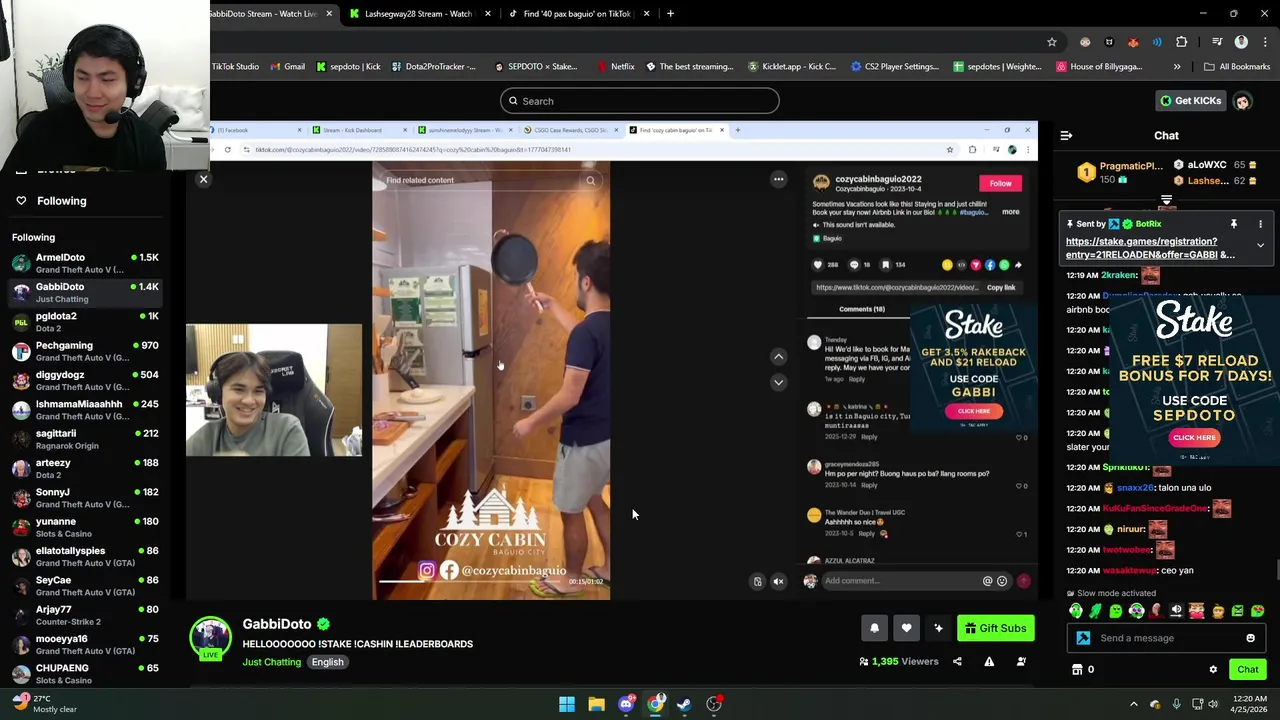Click the notification bell icon for GabbiDoto

(x=874, y=628)
